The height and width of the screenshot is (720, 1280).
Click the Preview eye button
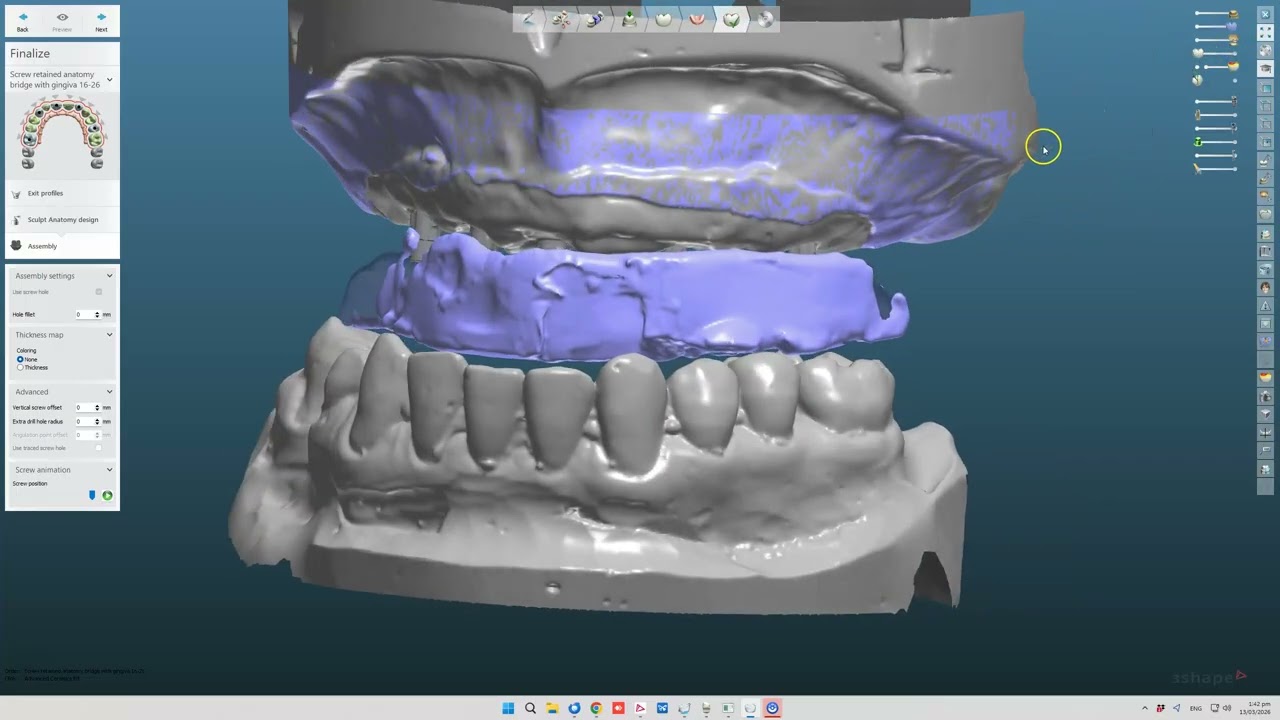pos(62,21)
